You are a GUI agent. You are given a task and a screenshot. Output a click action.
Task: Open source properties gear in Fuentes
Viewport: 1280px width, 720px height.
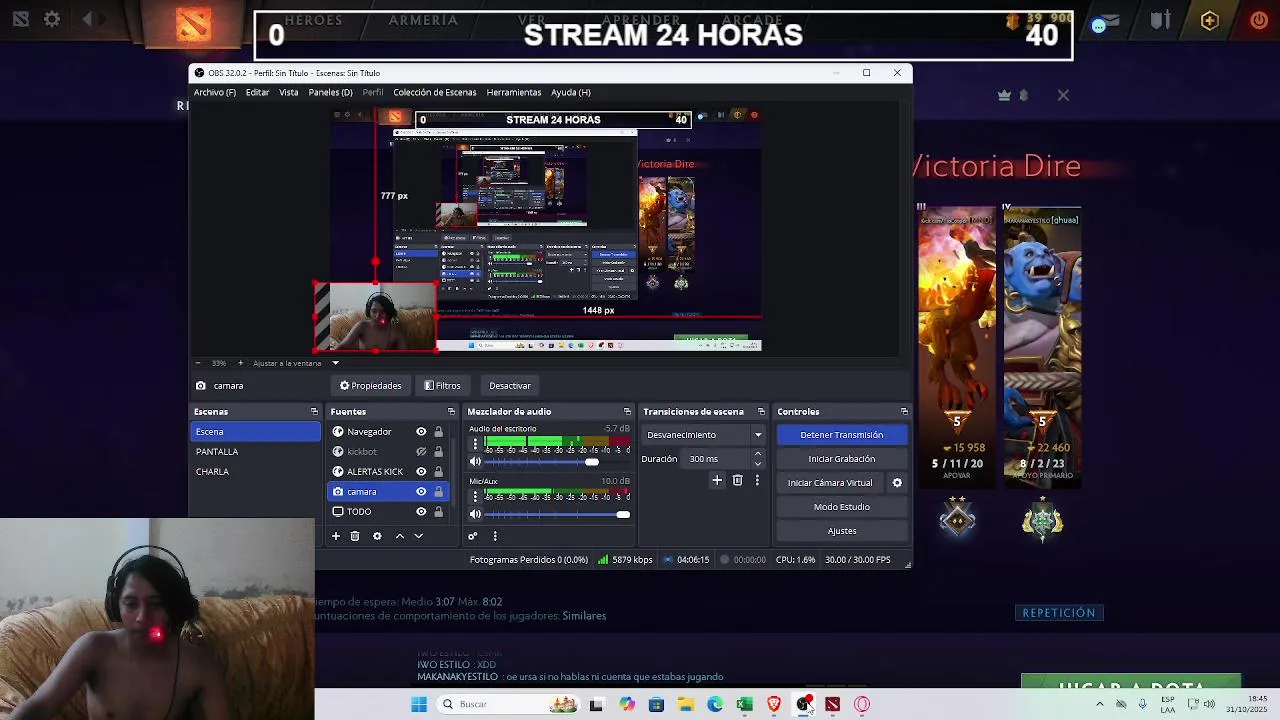(x=377, y=536)
